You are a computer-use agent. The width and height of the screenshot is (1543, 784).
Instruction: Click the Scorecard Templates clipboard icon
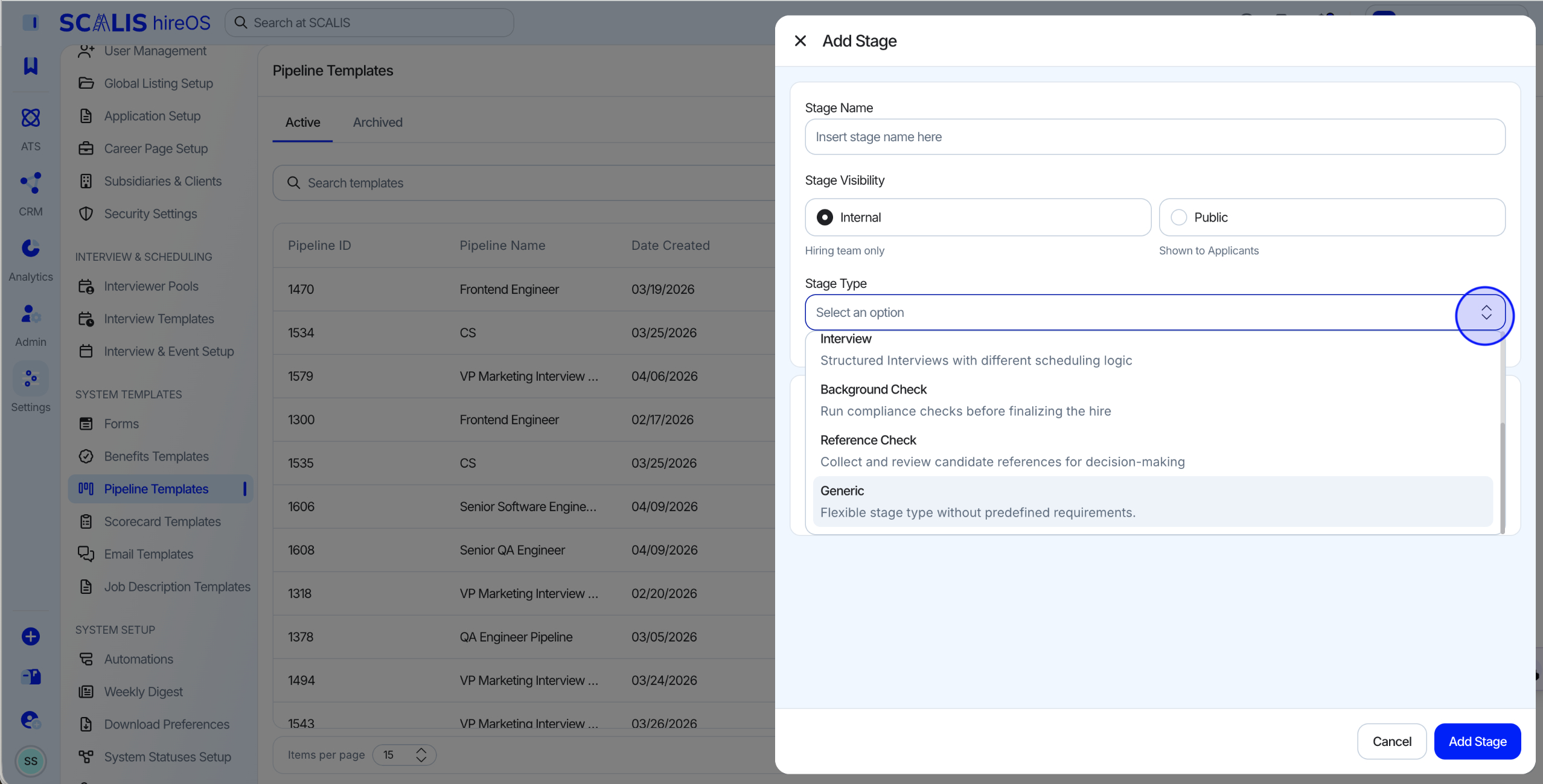86,521
